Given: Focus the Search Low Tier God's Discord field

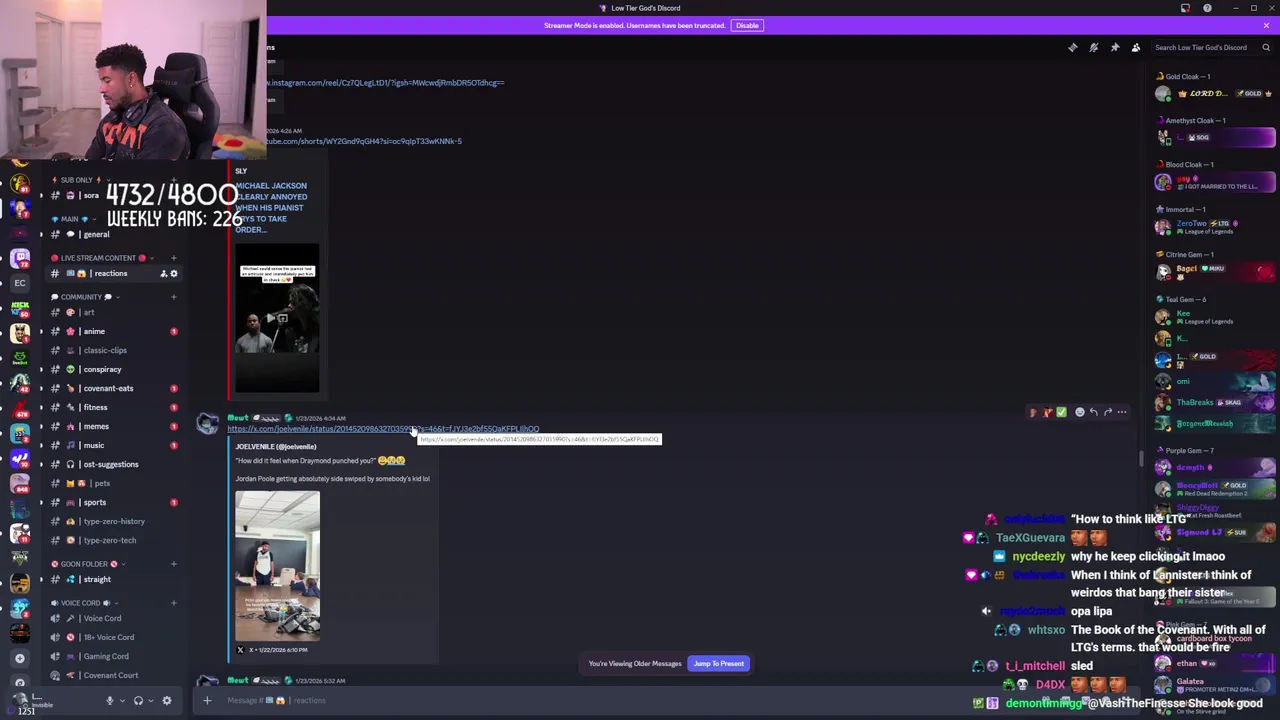Looking at the screenshot, I should pyautogui.click(x=1212, y=47).
